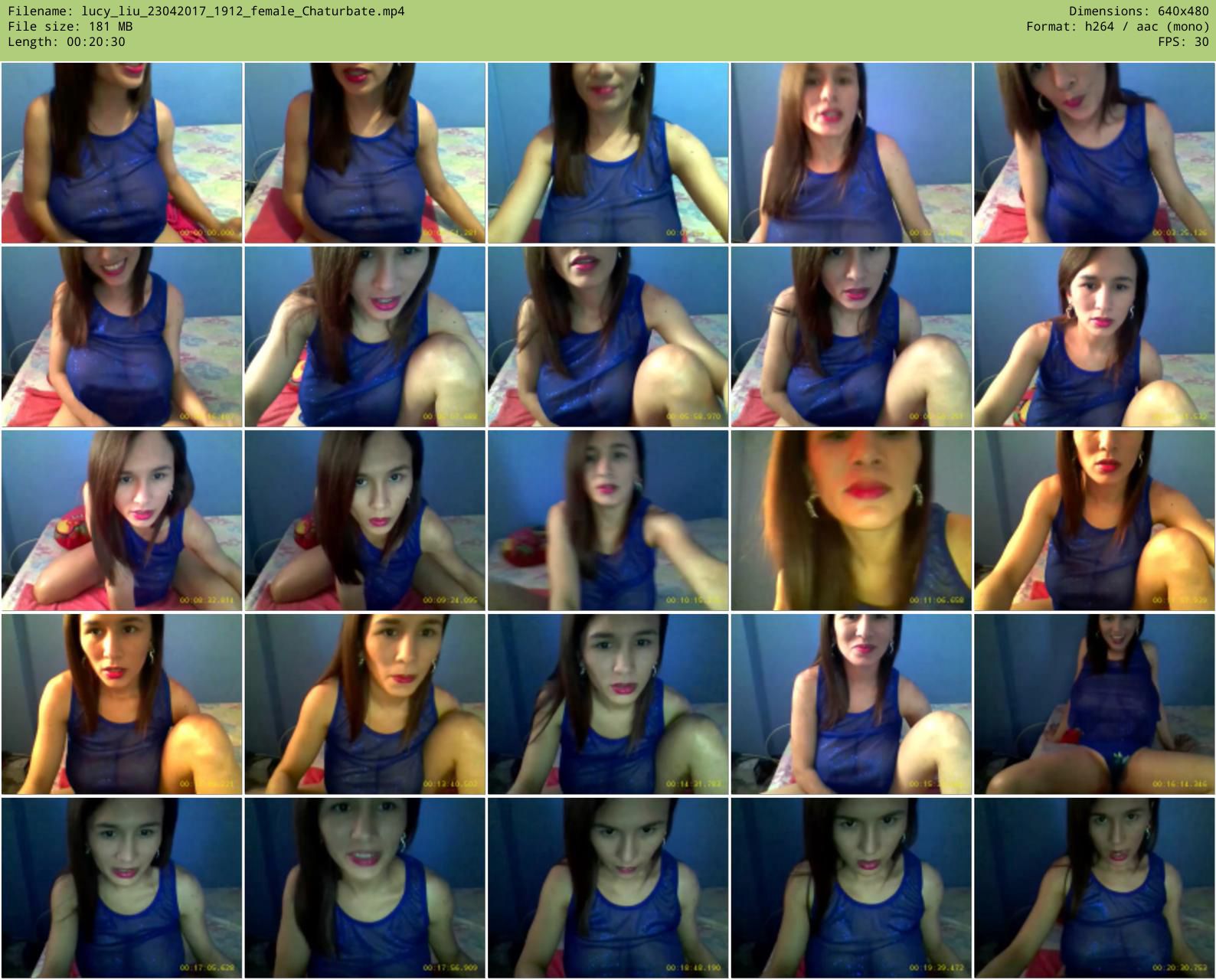1216x980 pixels.
Task: Open the frame at timestamp 00:00:51.281
Action: coord(364,153)
